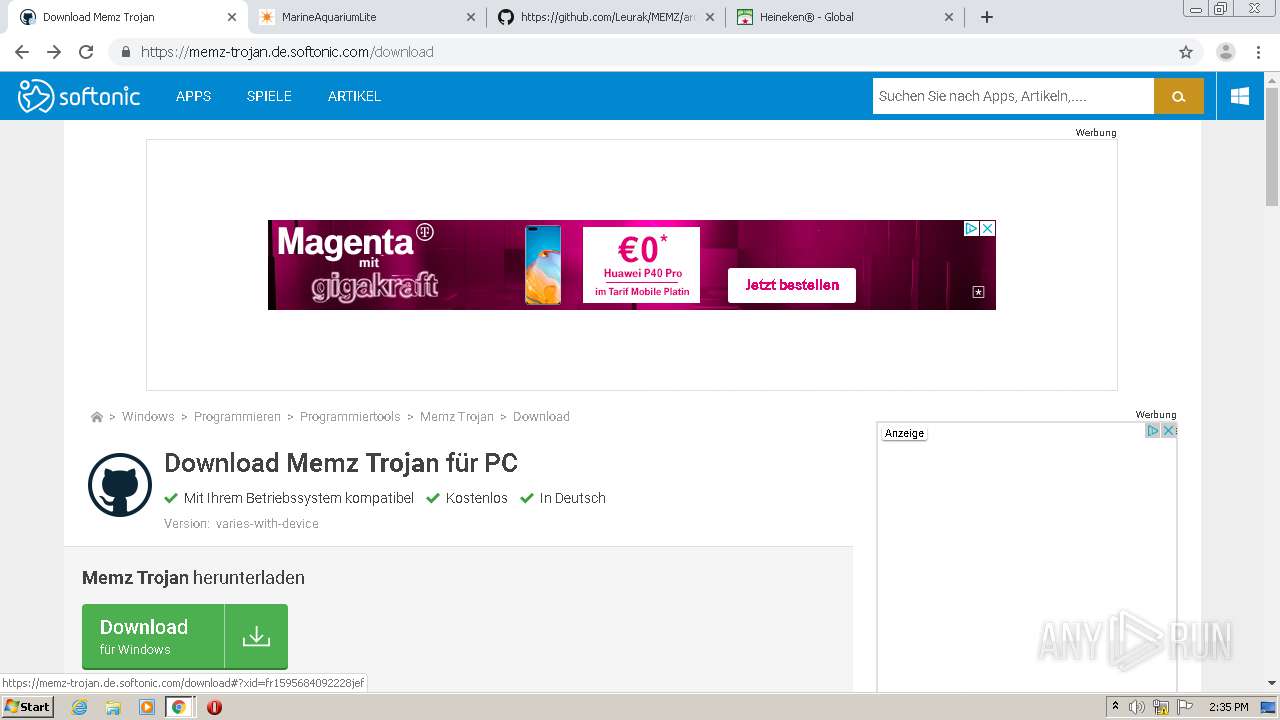1280x720 pixels.
Task: Open AdChoices icon on sidebar ad
Action: click(x=1152, y=430)
